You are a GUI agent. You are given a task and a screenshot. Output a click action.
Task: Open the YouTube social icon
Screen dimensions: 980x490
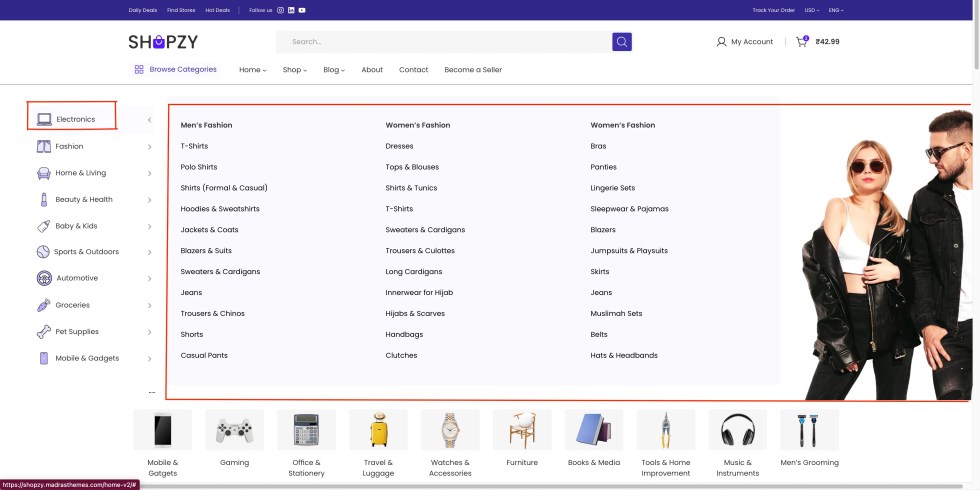302,10
